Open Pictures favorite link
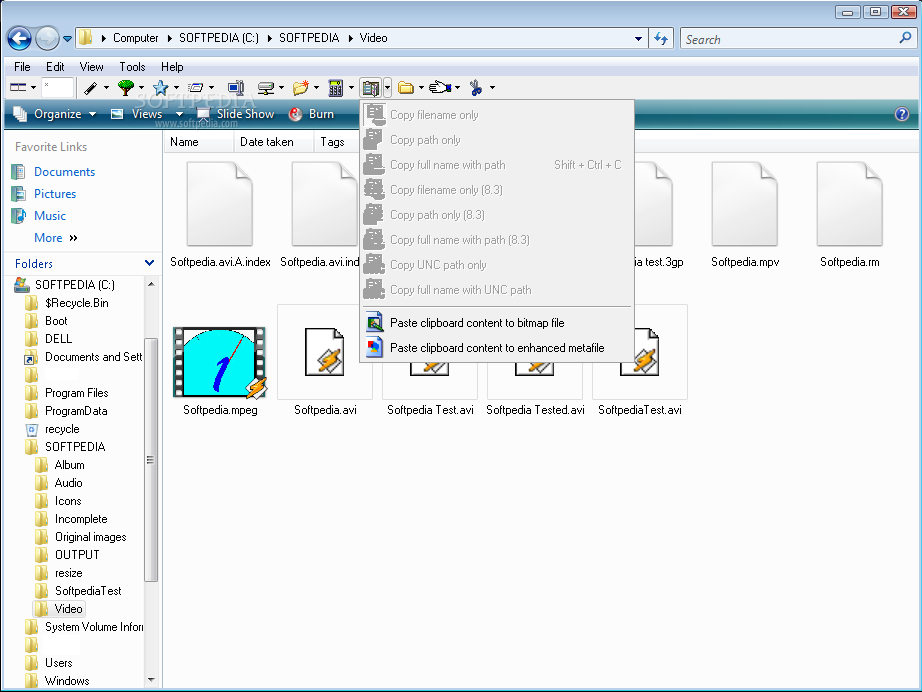922x692 pixels. tap(55, 193)
